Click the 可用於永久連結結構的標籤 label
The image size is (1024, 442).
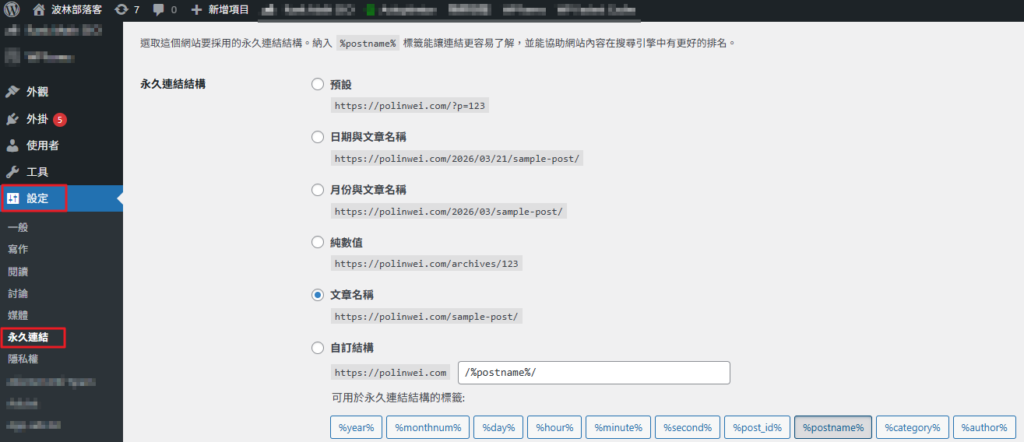tap(398, 397)
